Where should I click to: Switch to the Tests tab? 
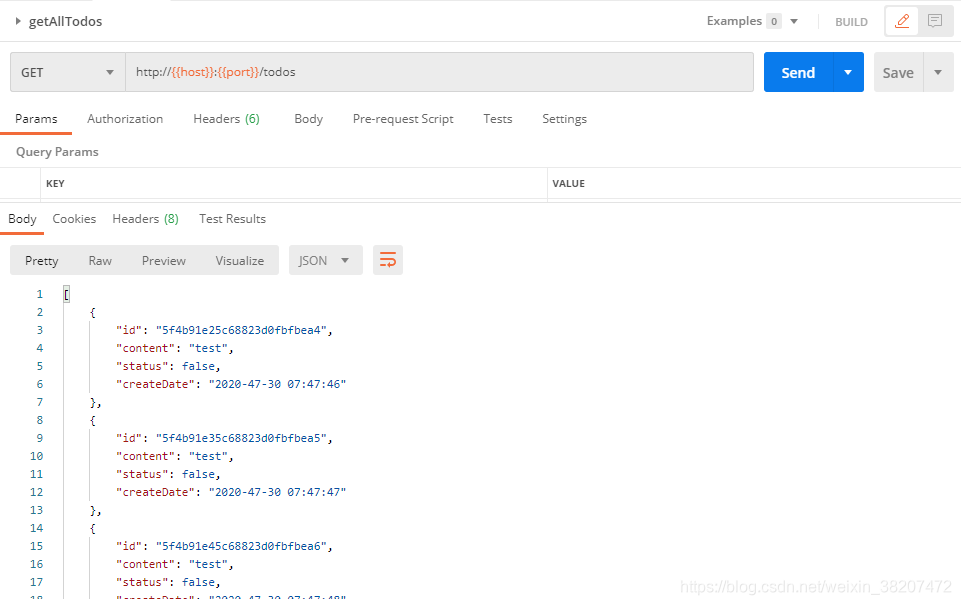click(x=497, y=118)
